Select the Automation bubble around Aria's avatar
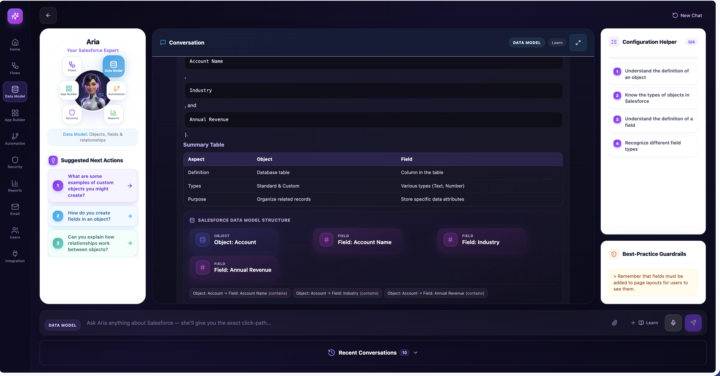The height and width of the screenshot is (376, 720). click(117, 90)
